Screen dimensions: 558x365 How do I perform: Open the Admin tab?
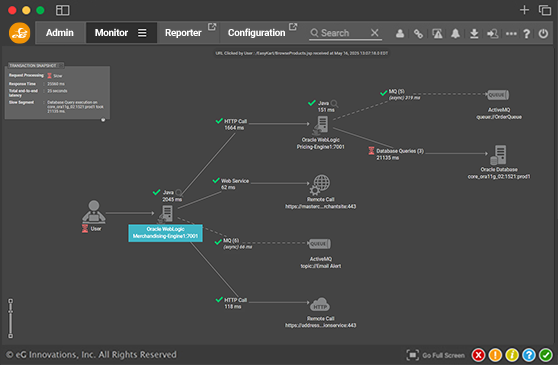60,33
